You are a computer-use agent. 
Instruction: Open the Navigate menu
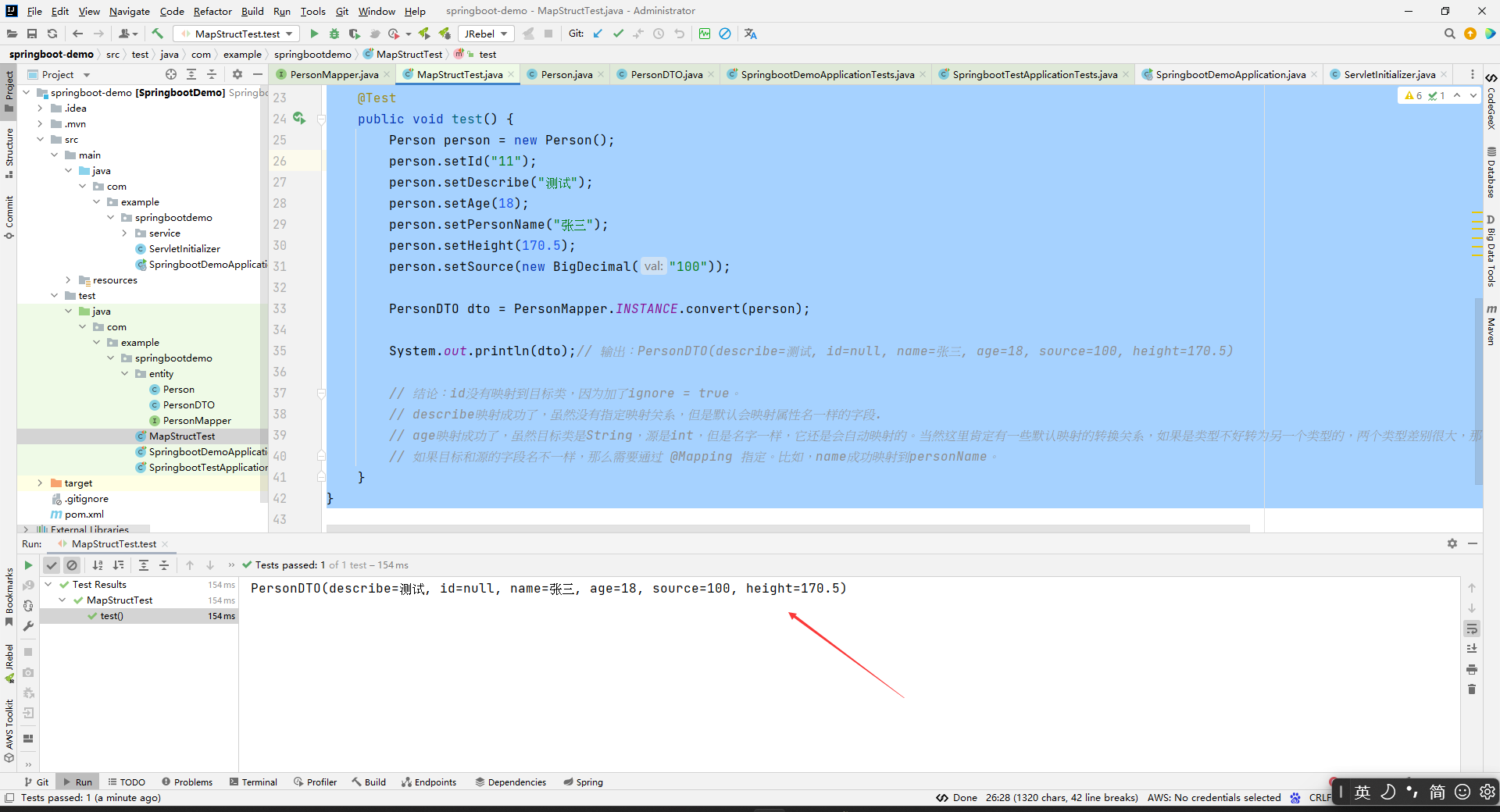130,11
